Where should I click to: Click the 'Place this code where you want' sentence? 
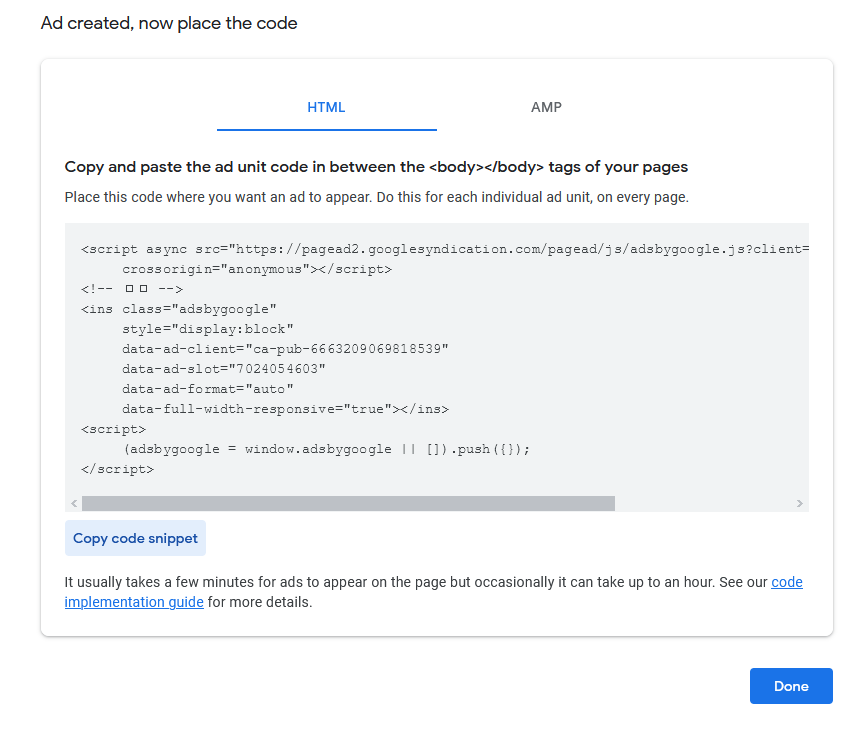coord(377,197)
